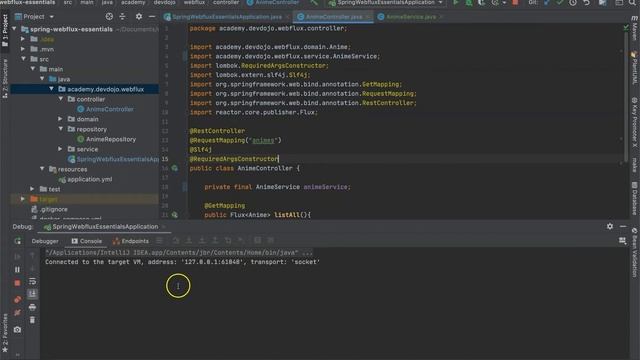Select .gitignore in the project tree
This screenshot has height=360, width=640.
tap(50, 209)
